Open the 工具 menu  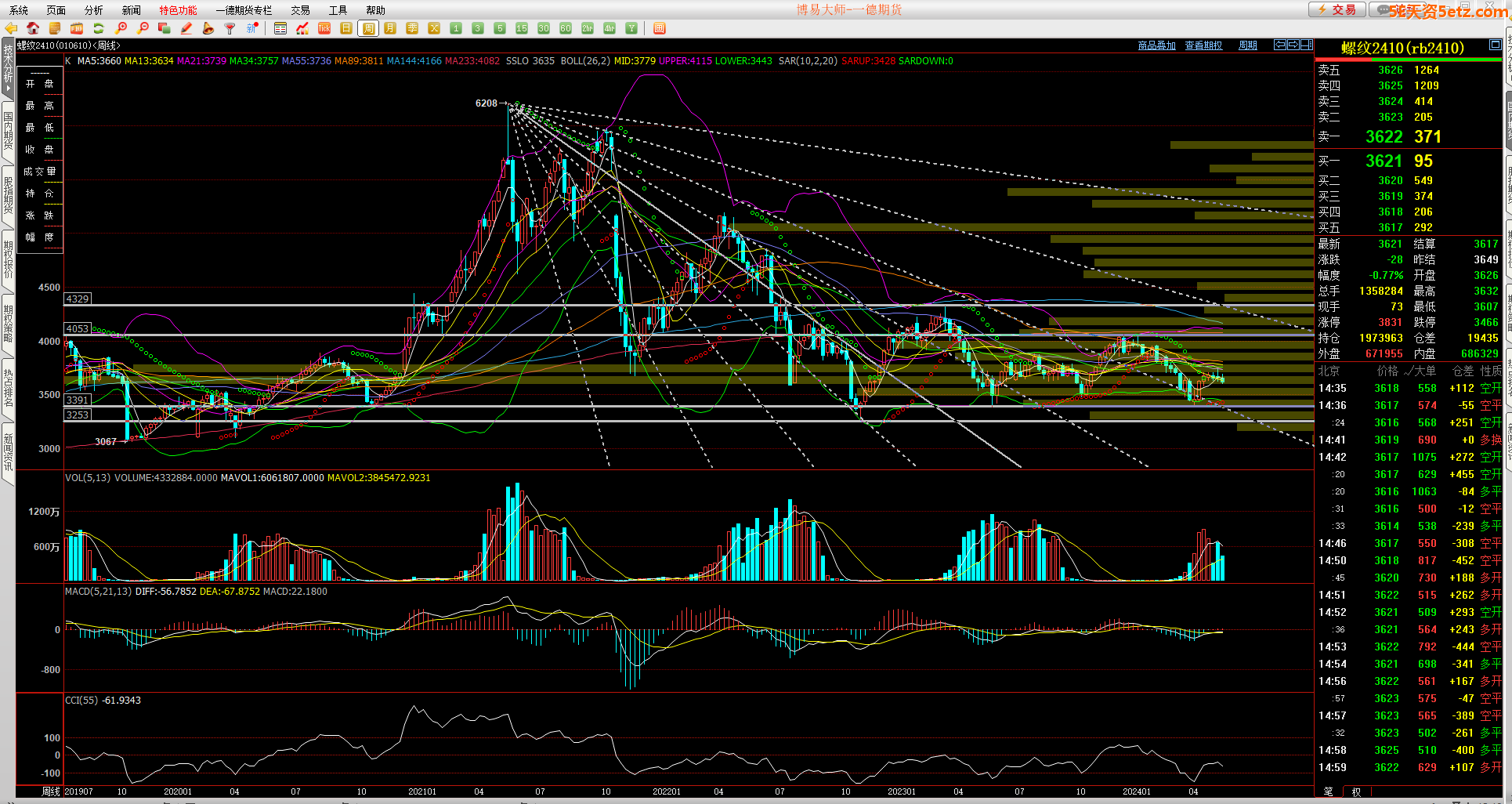pyautogui.click(x=338, y=10)
